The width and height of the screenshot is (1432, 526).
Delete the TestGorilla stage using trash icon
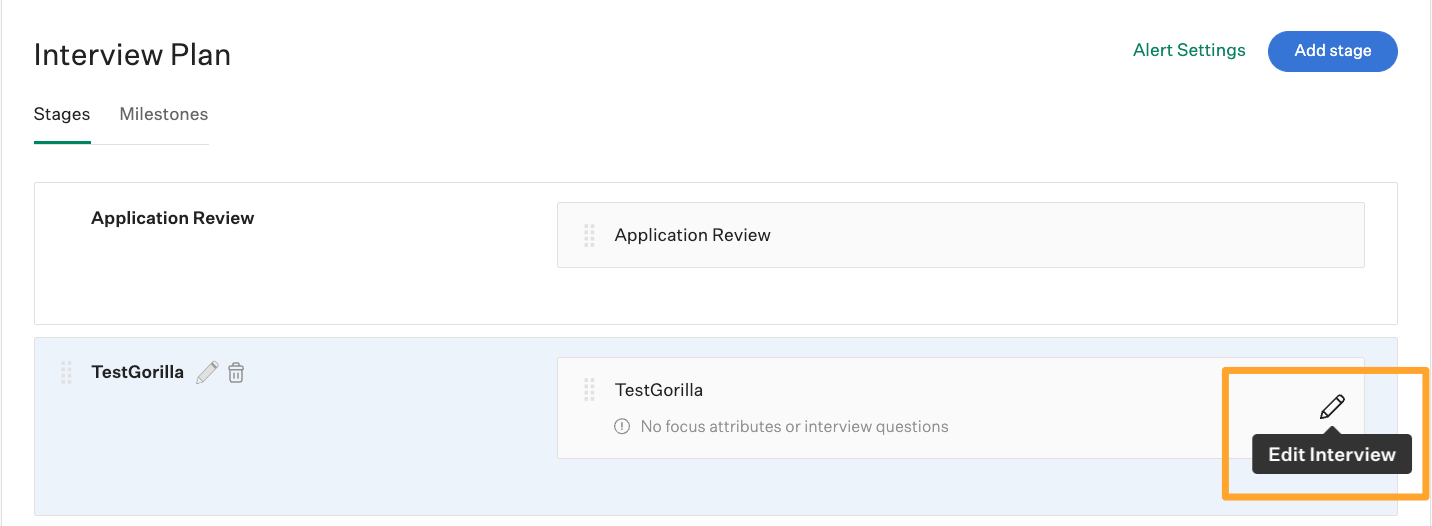(236, 373)
